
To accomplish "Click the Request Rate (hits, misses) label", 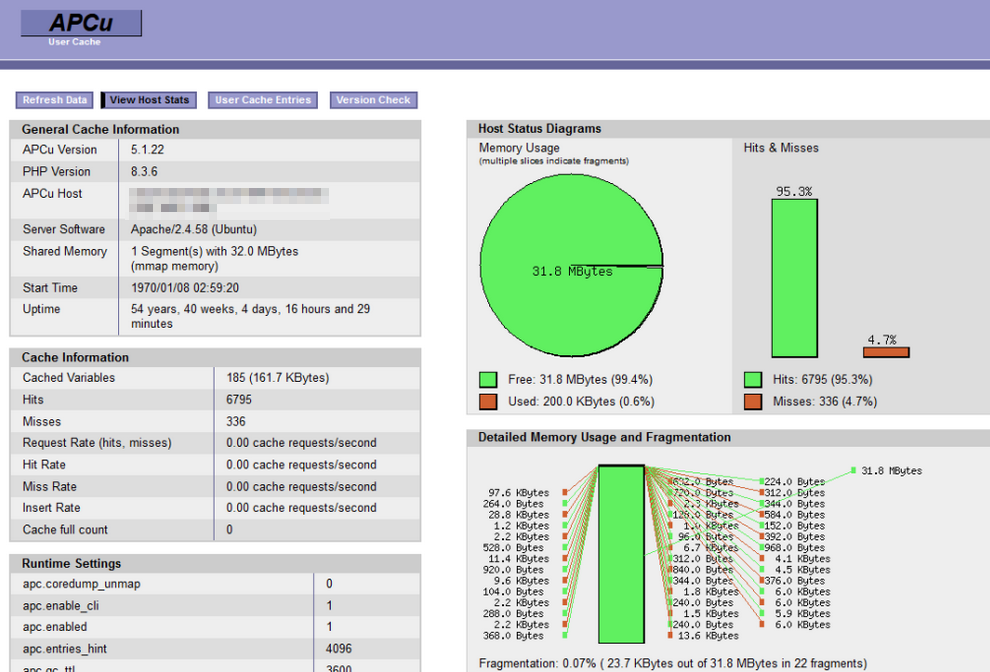I will 97,443.
